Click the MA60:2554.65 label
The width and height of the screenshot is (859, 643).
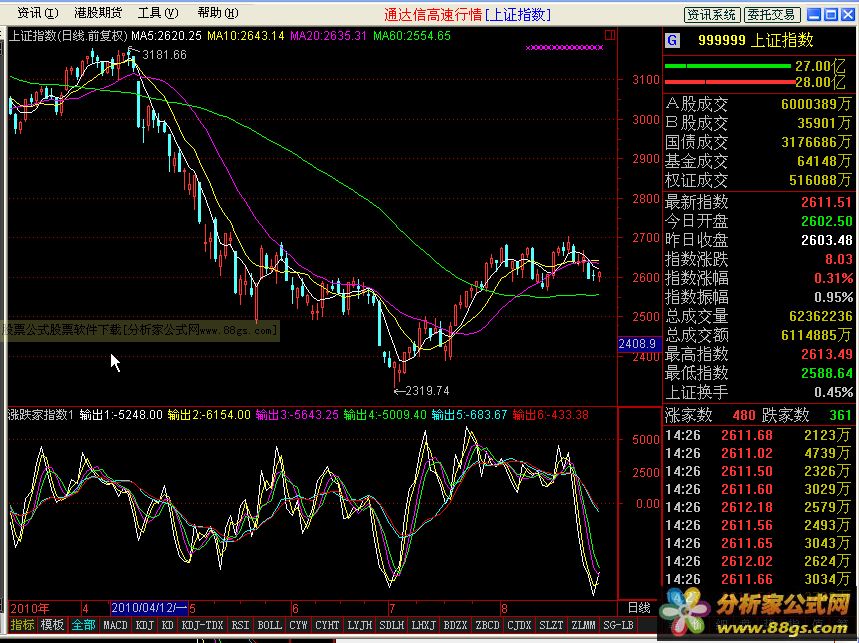[412, 36]
